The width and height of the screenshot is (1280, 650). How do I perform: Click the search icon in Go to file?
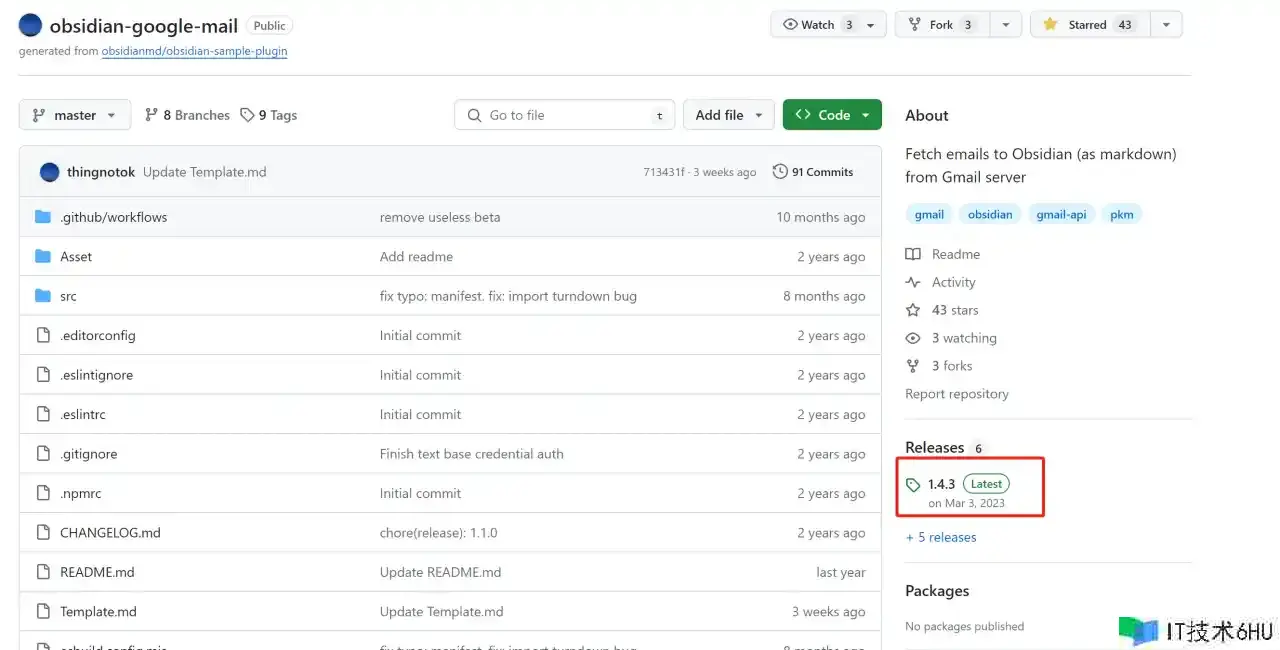point(474,115)
